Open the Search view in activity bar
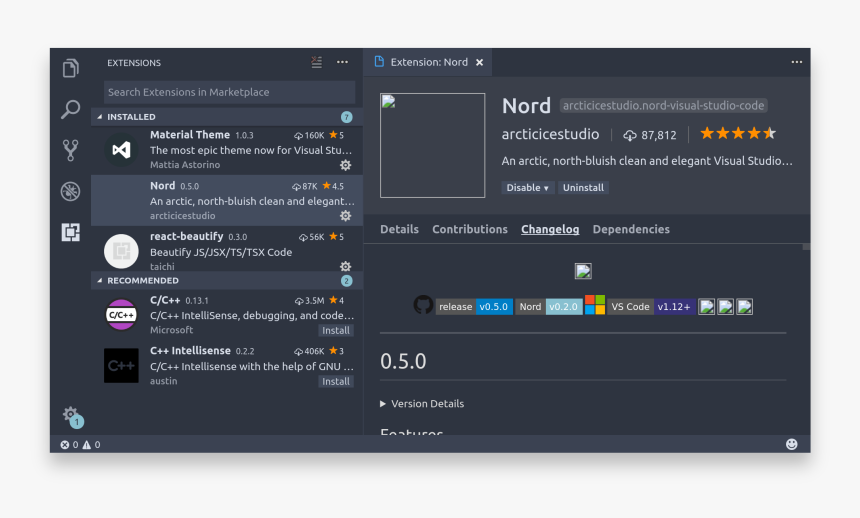Viewport: 860px width, 518px height. [x=70, y=109]
